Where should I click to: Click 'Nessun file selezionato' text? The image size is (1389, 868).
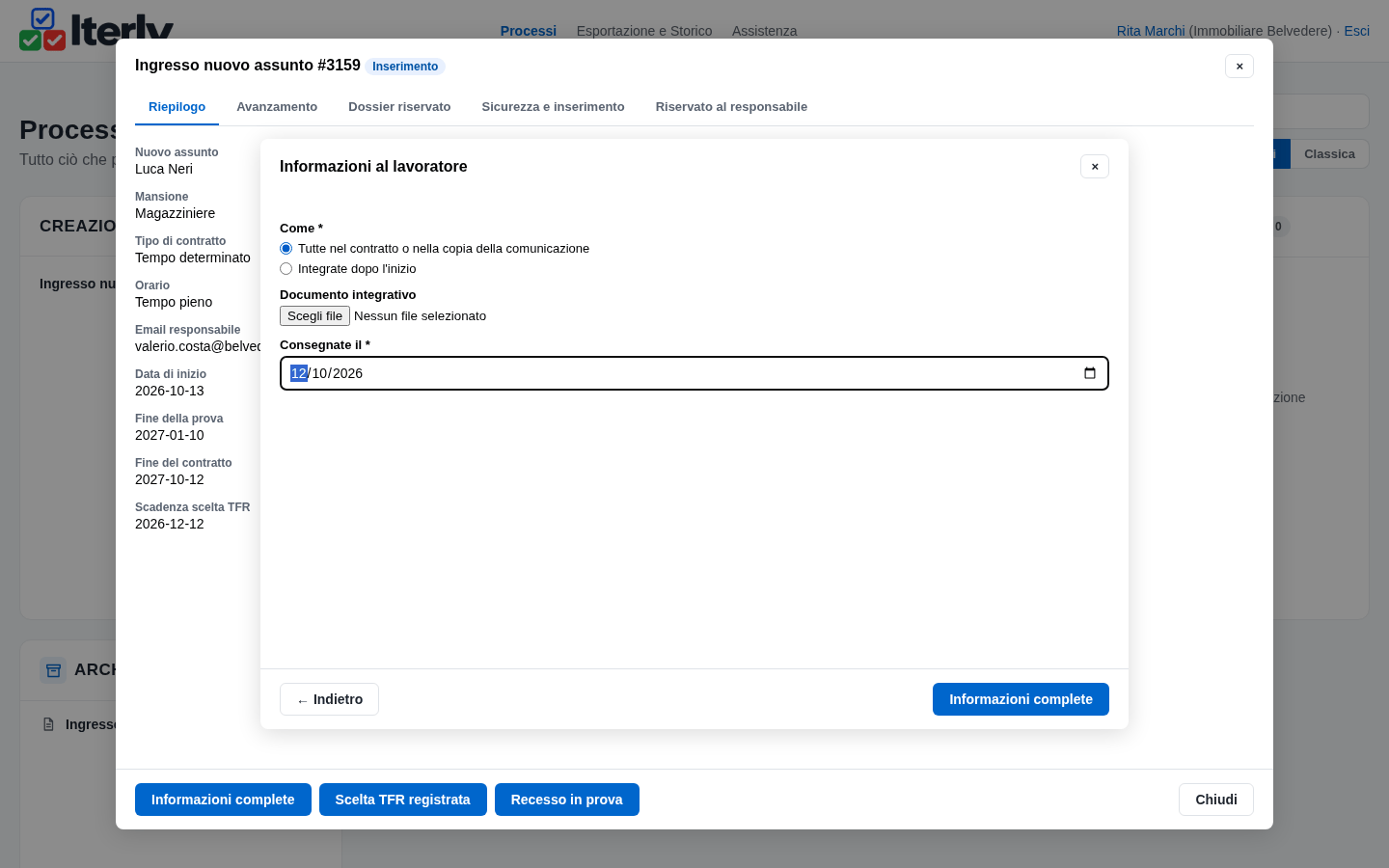point(420,316)
